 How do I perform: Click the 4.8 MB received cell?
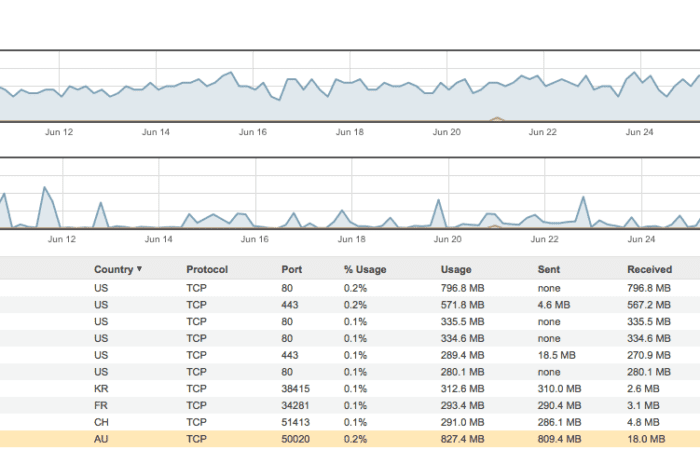coord(643,422)
